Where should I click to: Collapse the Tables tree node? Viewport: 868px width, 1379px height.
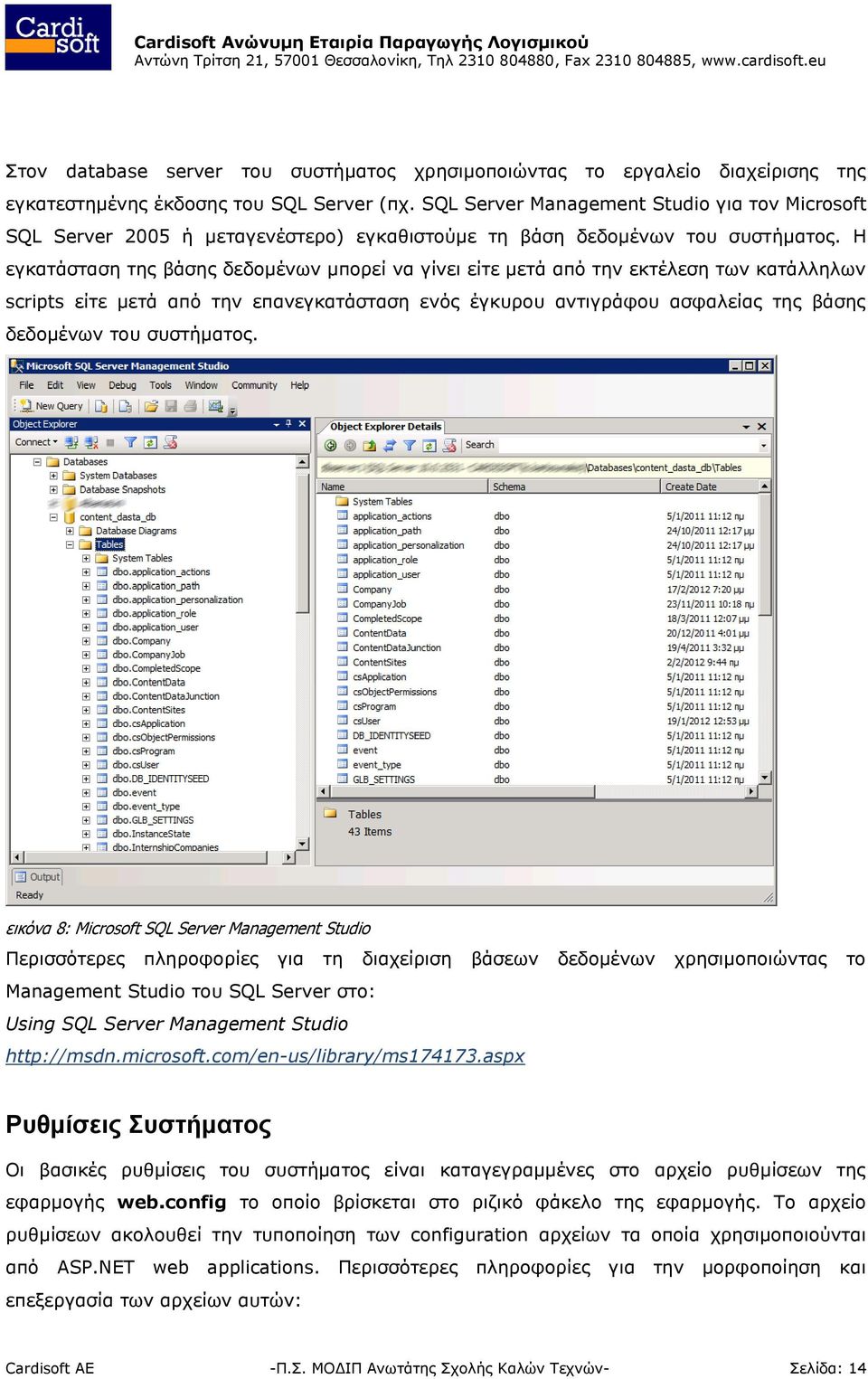tap(70, 544)
